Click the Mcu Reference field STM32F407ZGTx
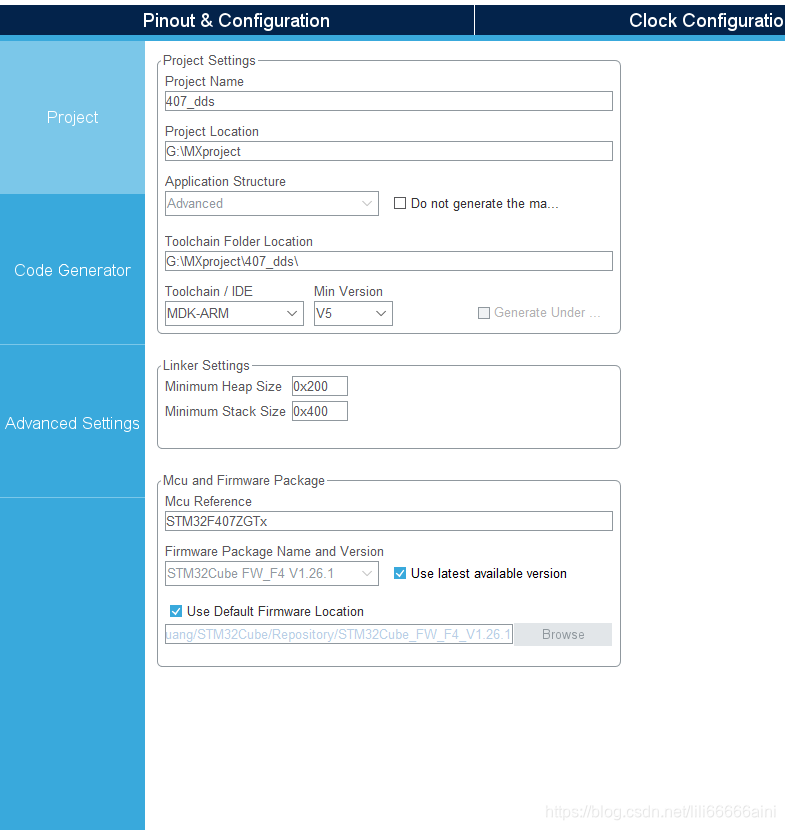The height and width of the screenshot is (830, 785). click(389, 521)
